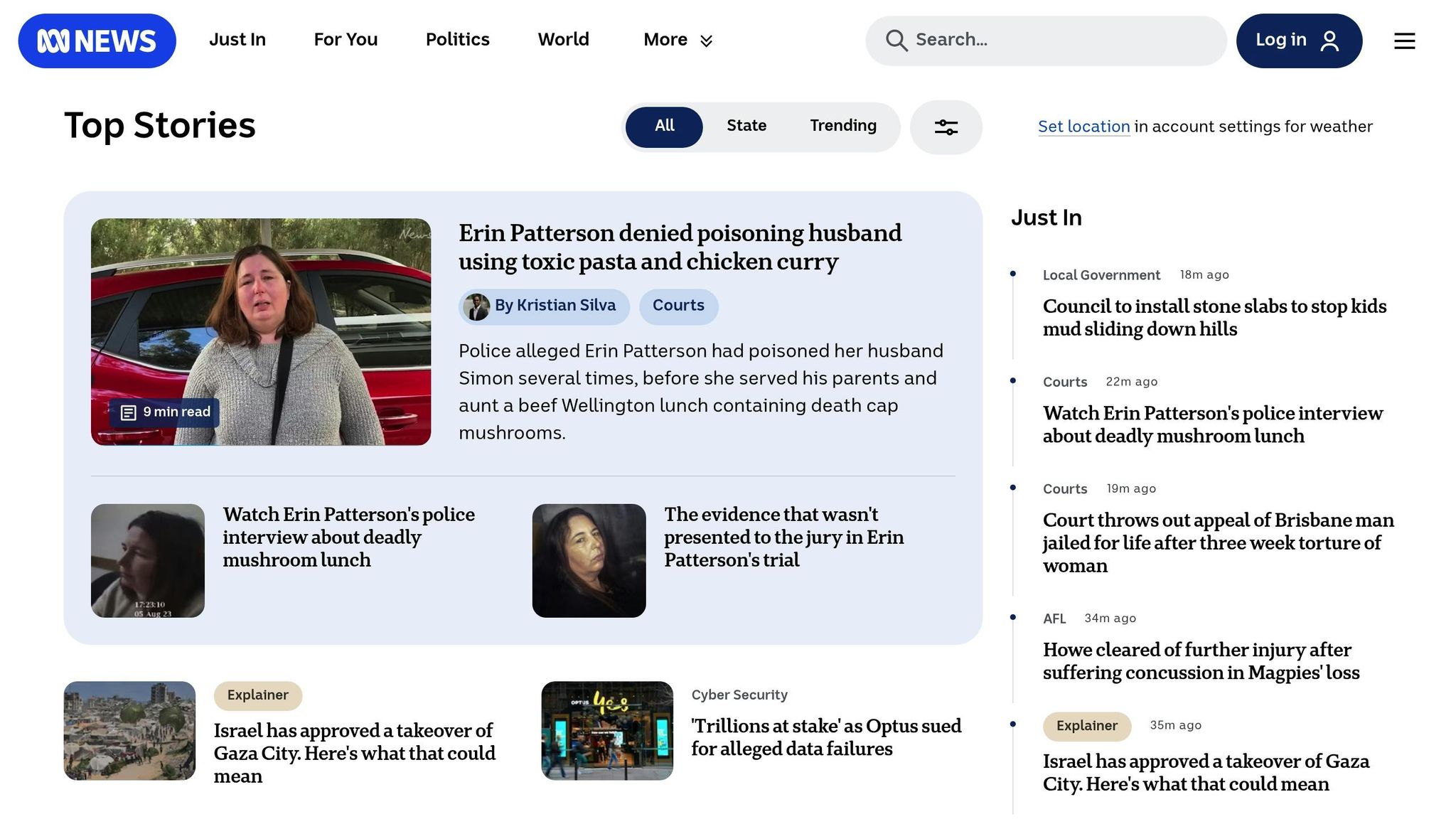
Task: Follow the Set location link
Action: [1083, 127]
